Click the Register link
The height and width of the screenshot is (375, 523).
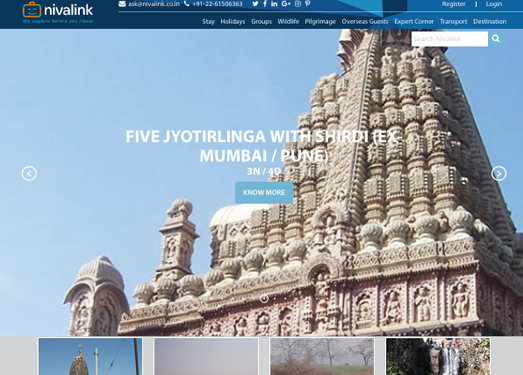tap(454, 4)
